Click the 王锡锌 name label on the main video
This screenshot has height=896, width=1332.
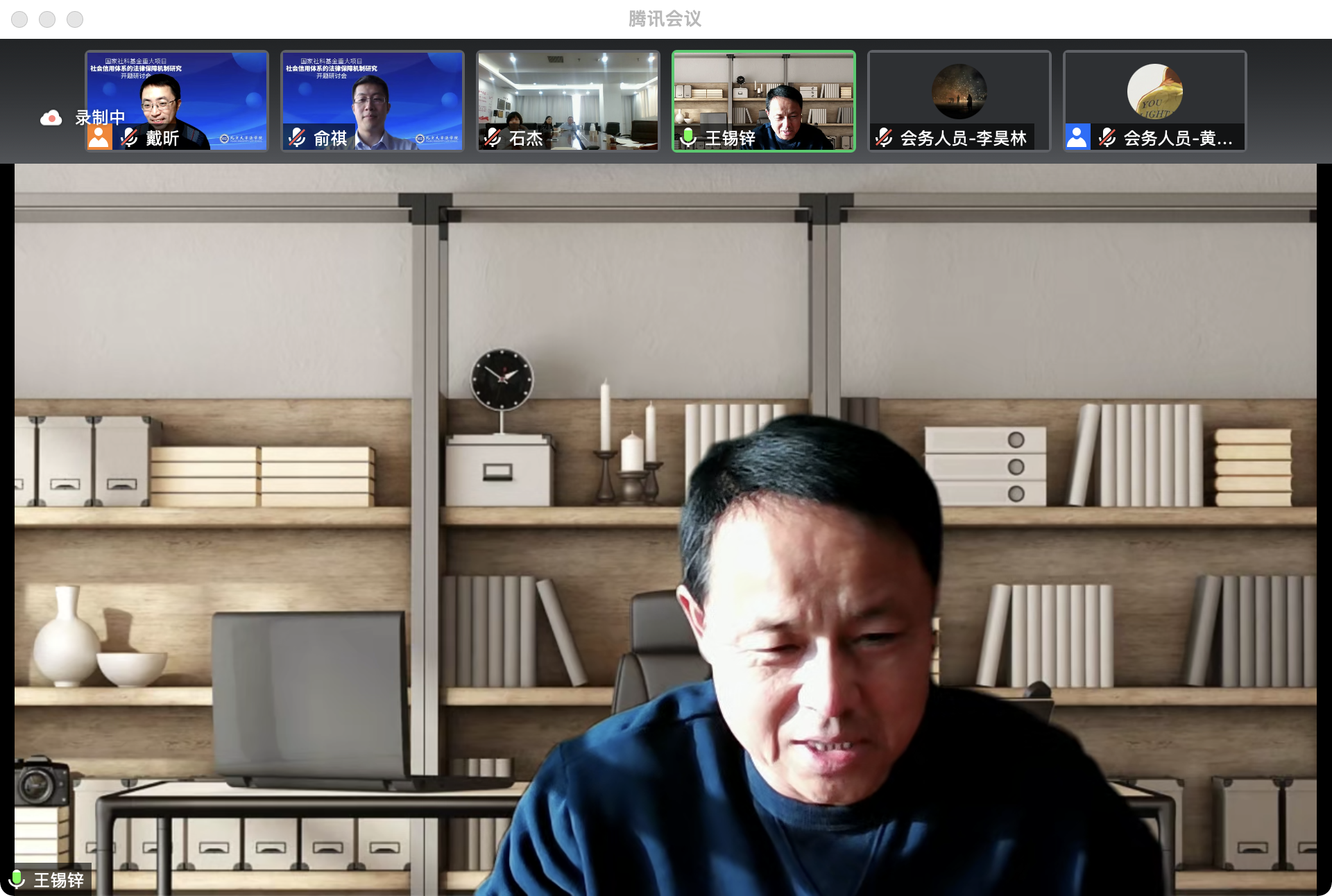coord(59,879)
